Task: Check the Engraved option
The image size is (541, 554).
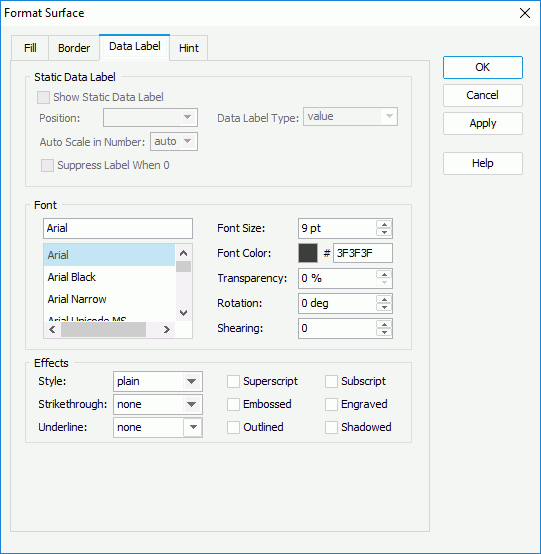Action: [331, 404]
